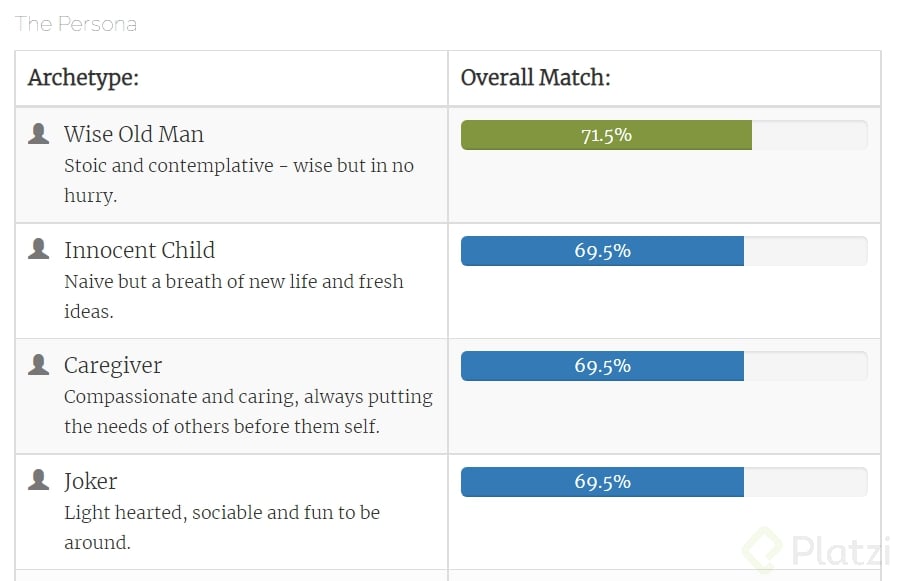899x581 pixels.
Task: Click the person icon beside Innocent Child
Action: [39, 250]
